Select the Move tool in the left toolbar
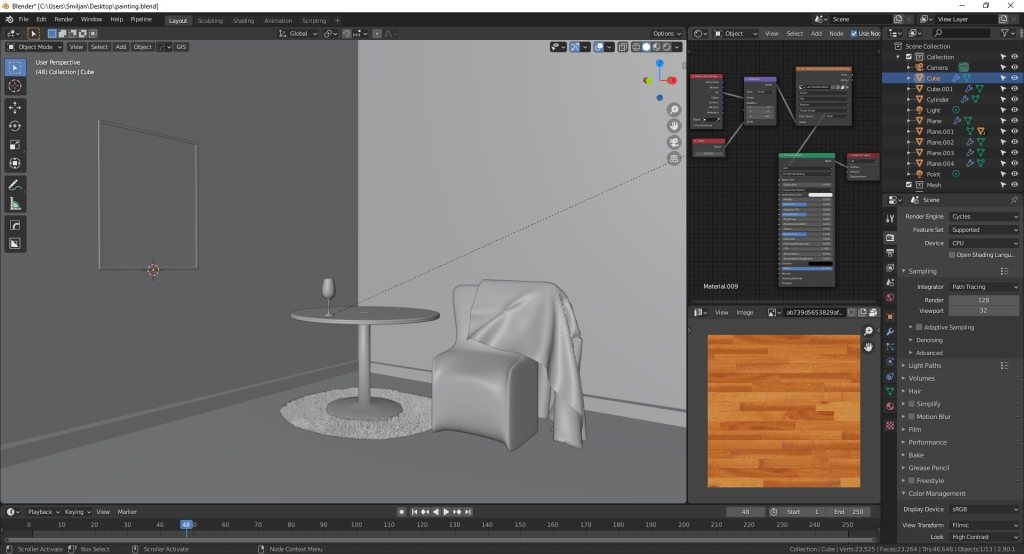This screenshot has width=1024, height=554. 15,107
